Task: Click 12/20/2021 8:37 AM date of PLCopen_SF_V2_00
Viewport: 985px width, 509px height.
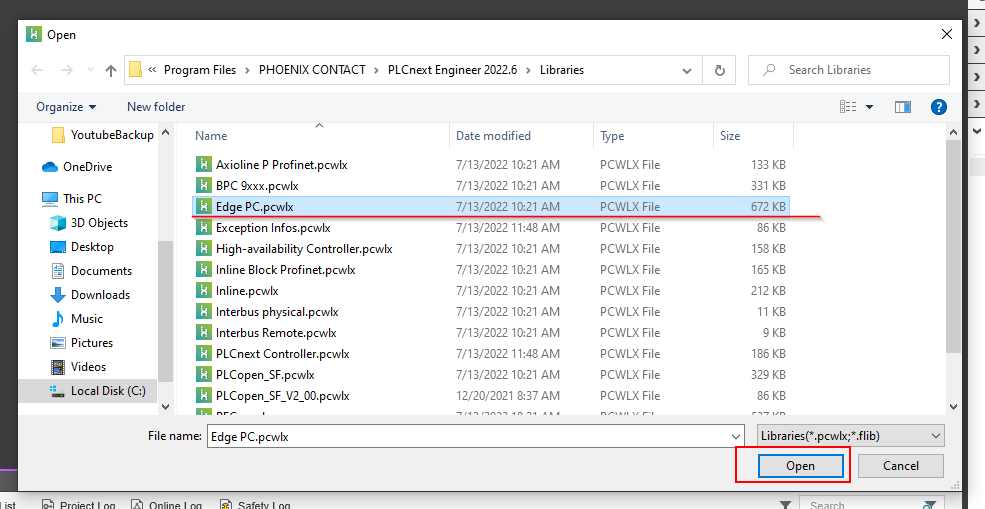Action: [x=508, y=396]
